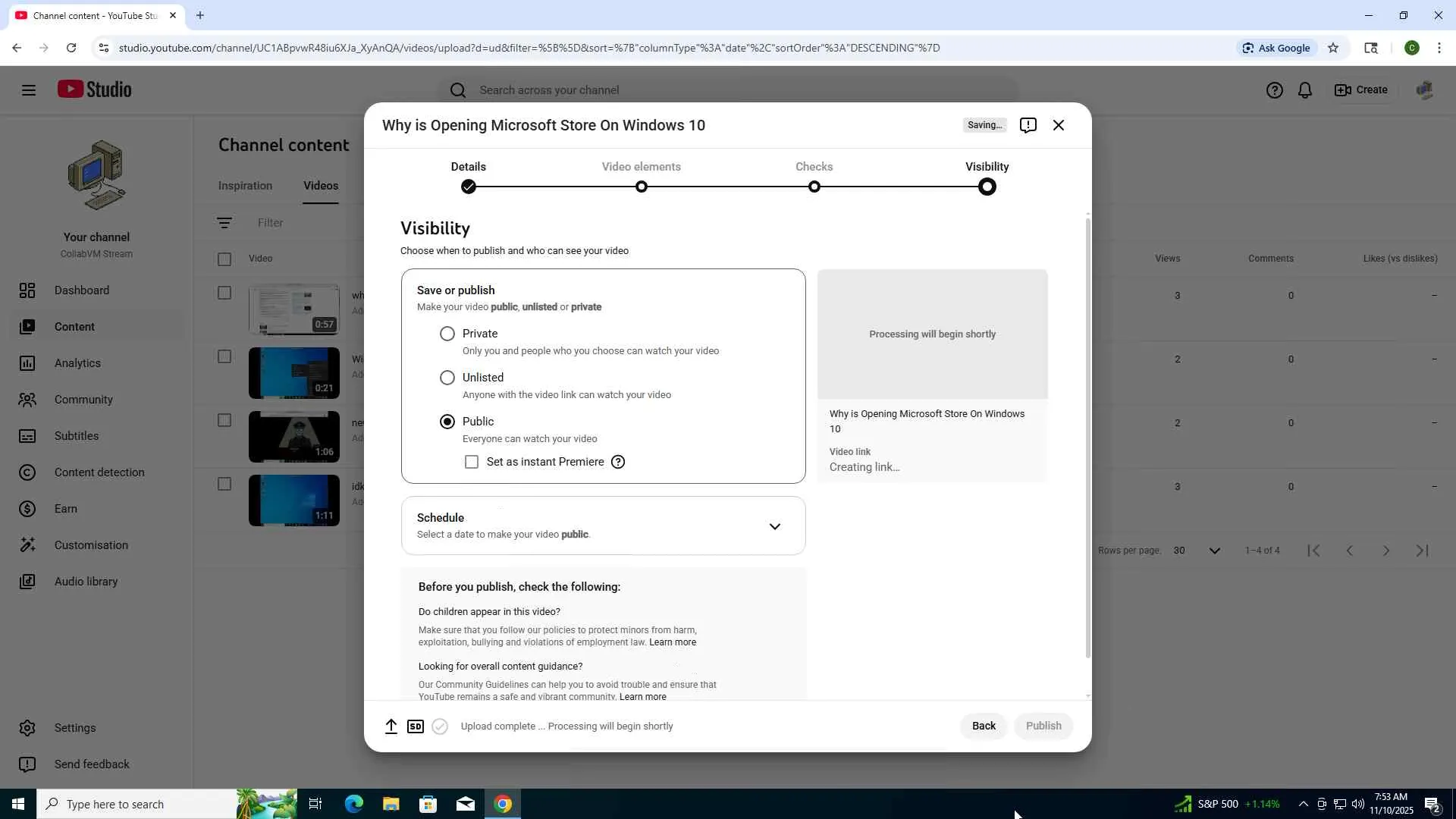Open the notifications bell
This screenshot has height=819, width=1456.
click(x=1304, y=90)
